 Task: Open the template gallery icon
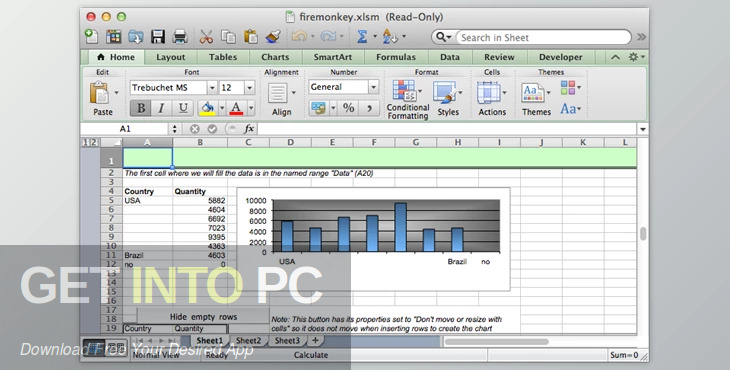click(x=113, y=37)
